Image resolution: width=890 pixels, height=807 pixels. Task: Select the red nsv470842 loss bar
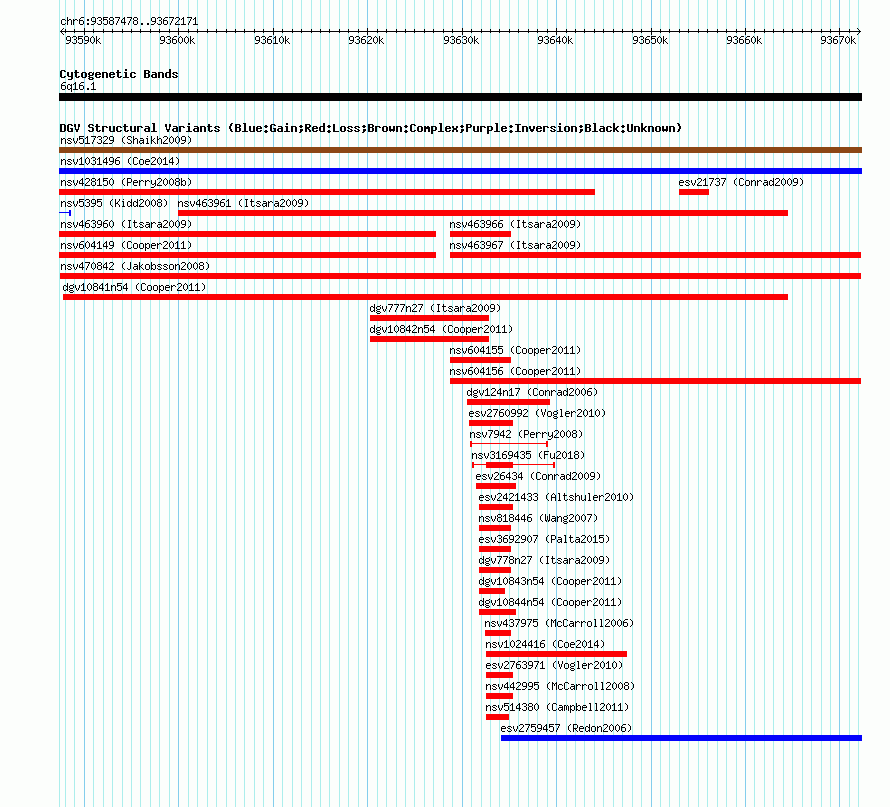click(460, 276)
